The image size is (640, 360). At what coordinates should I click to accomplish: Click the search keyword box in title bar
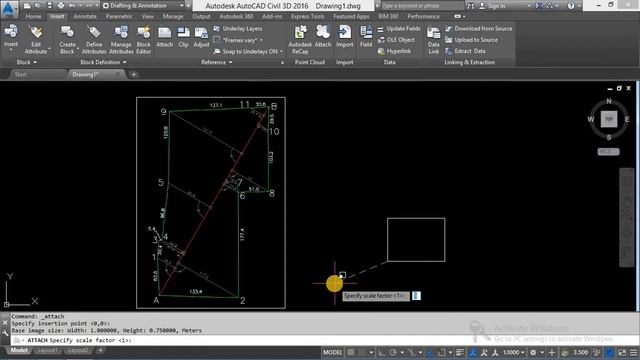coord(422,6)
